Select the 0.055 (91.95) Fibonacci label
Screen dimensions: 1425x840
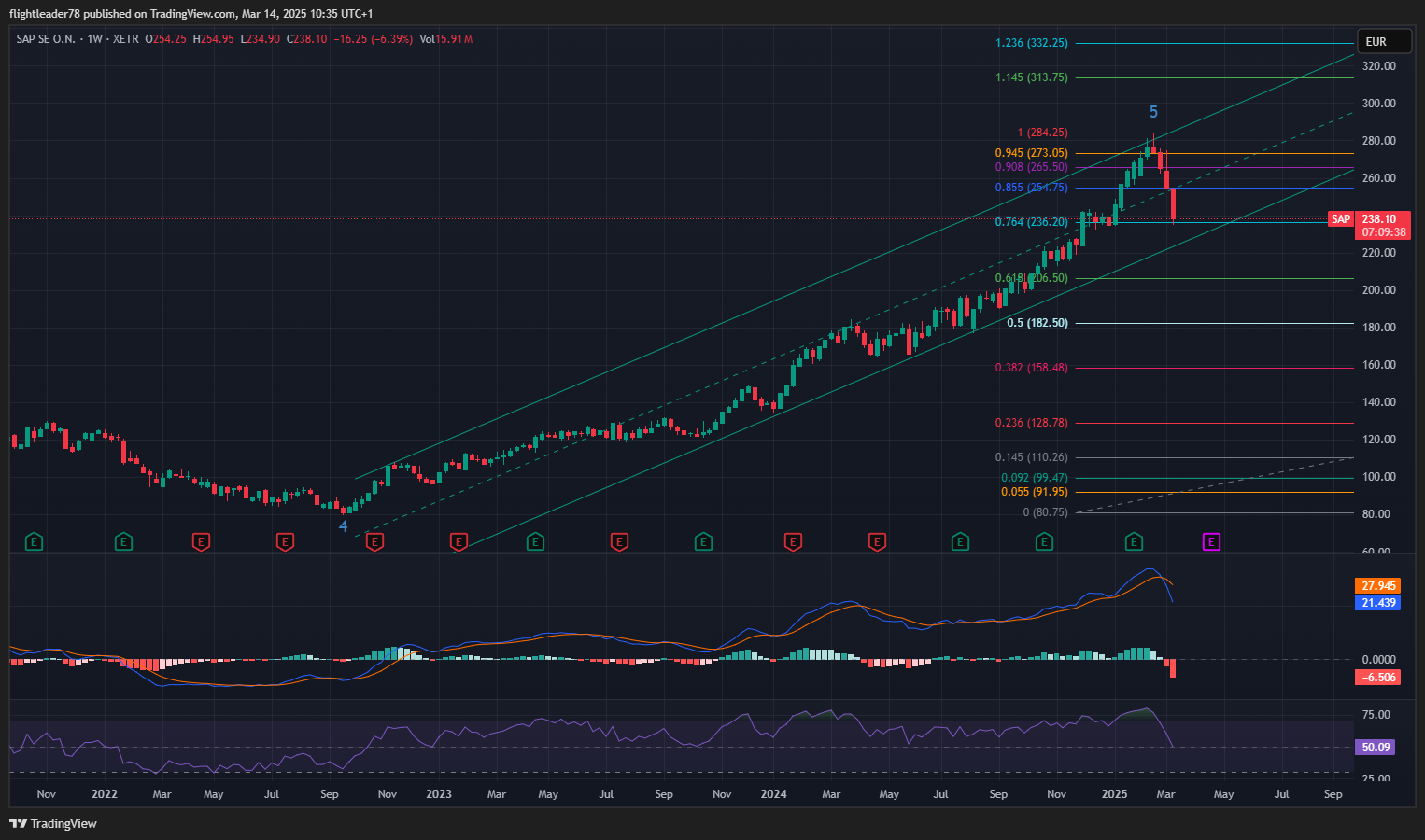pos(1035,492)
